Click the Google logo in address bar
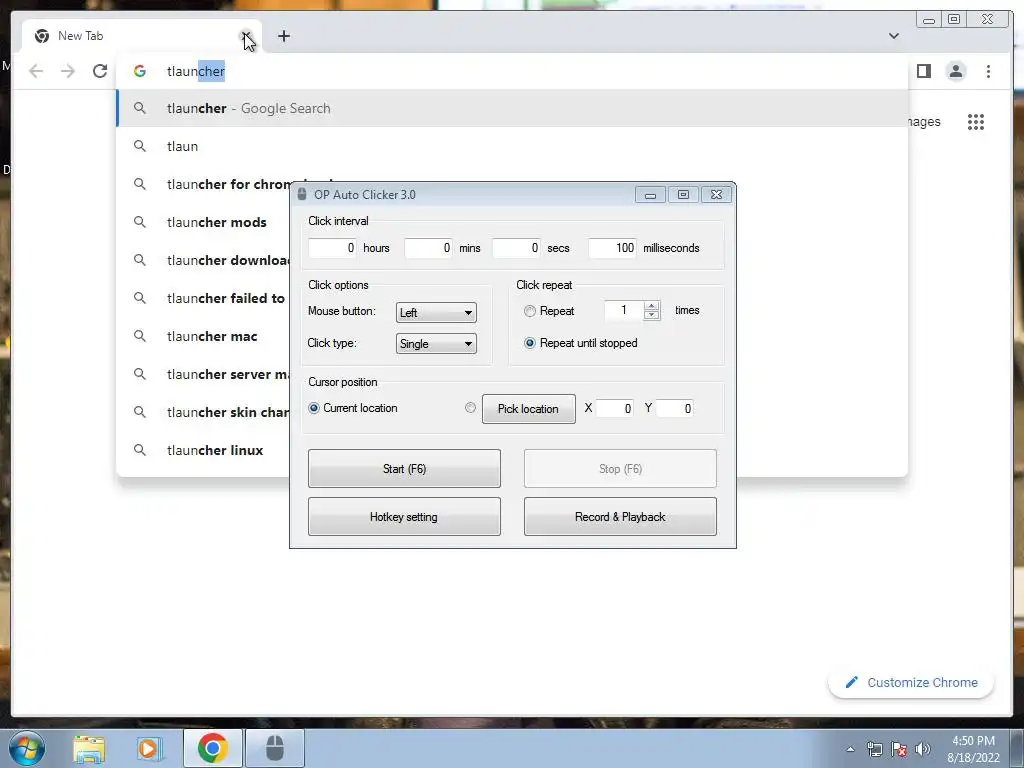 140,71
